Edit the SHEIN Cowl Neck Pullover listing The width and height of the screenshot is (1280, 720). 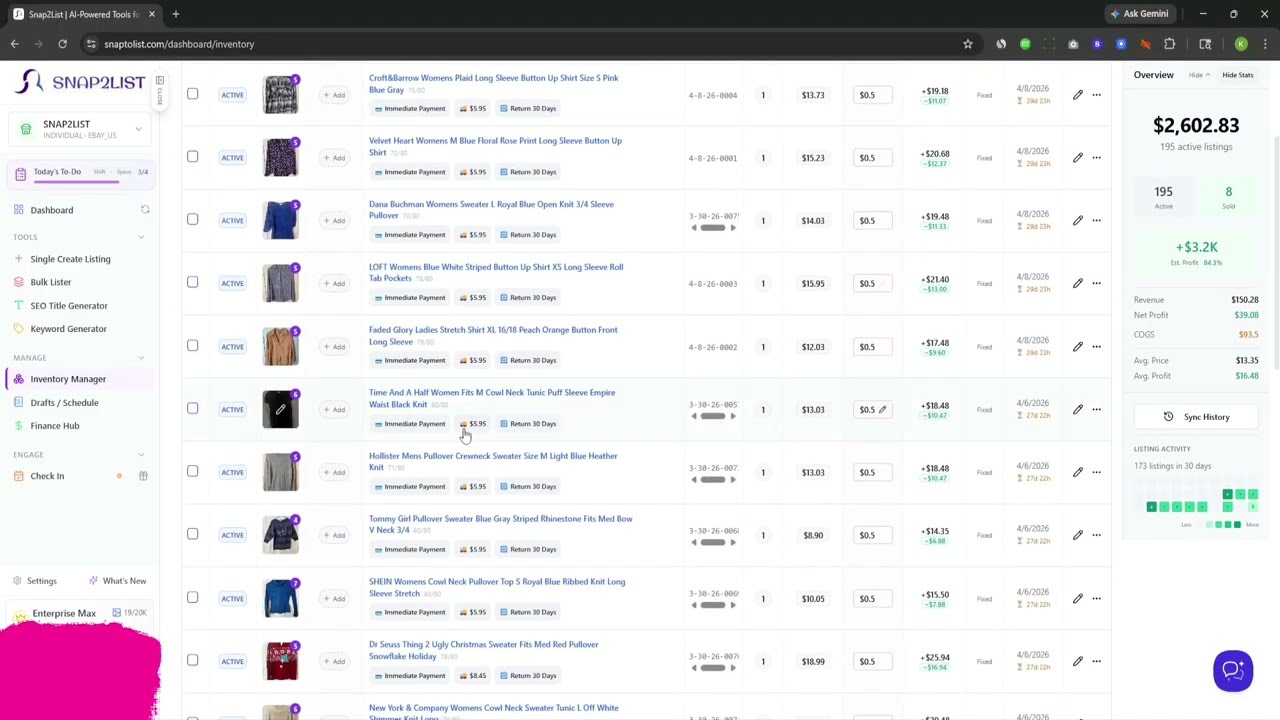(1077, 598)
